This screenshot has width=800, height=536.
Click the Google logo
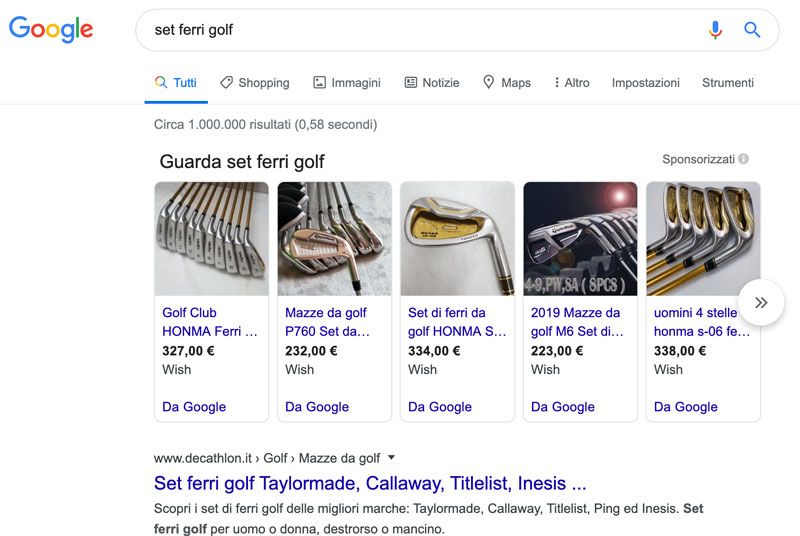(51, 30)
